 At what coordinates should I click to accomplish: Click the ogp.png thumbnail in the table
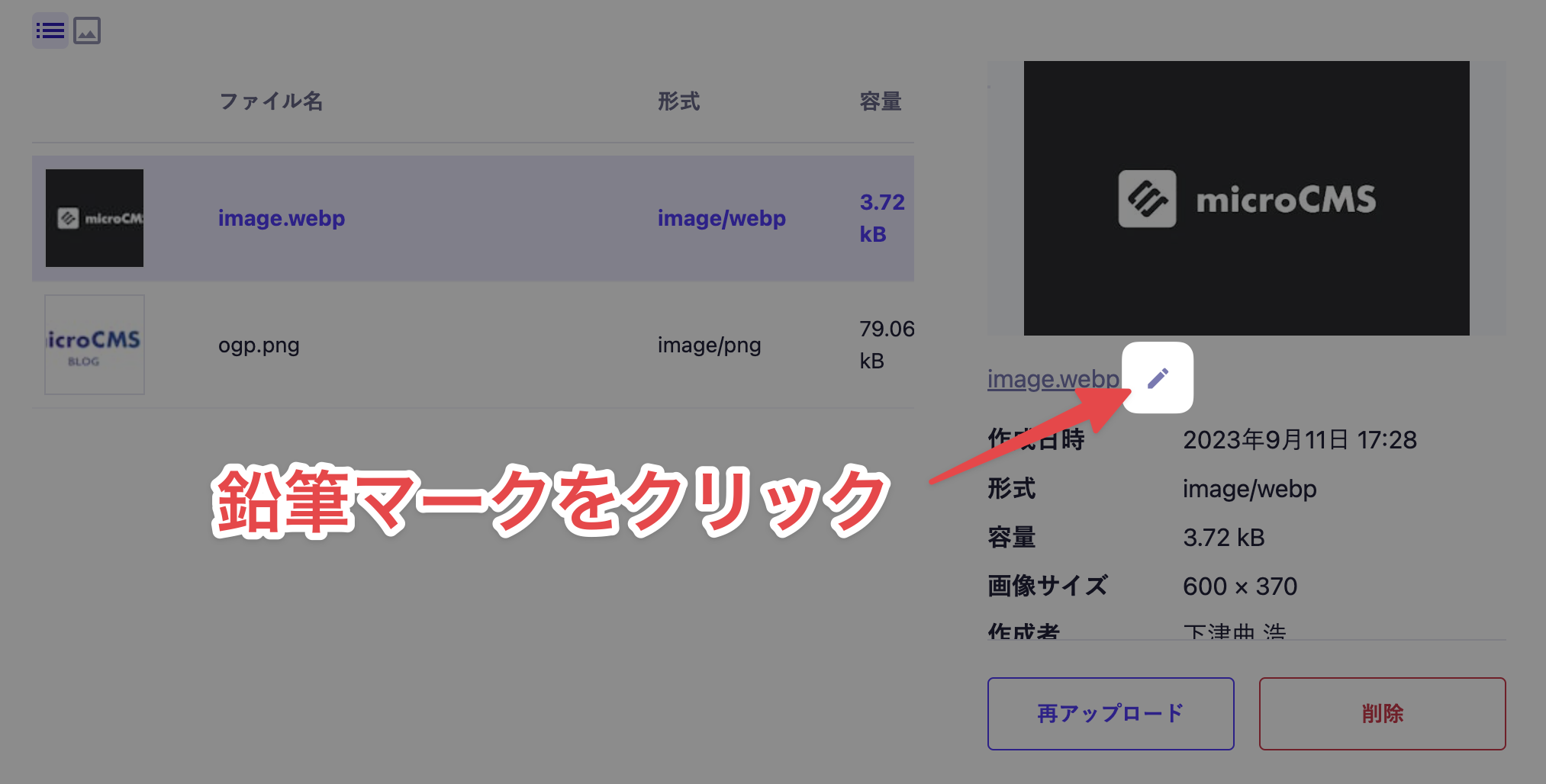(94, 345)
